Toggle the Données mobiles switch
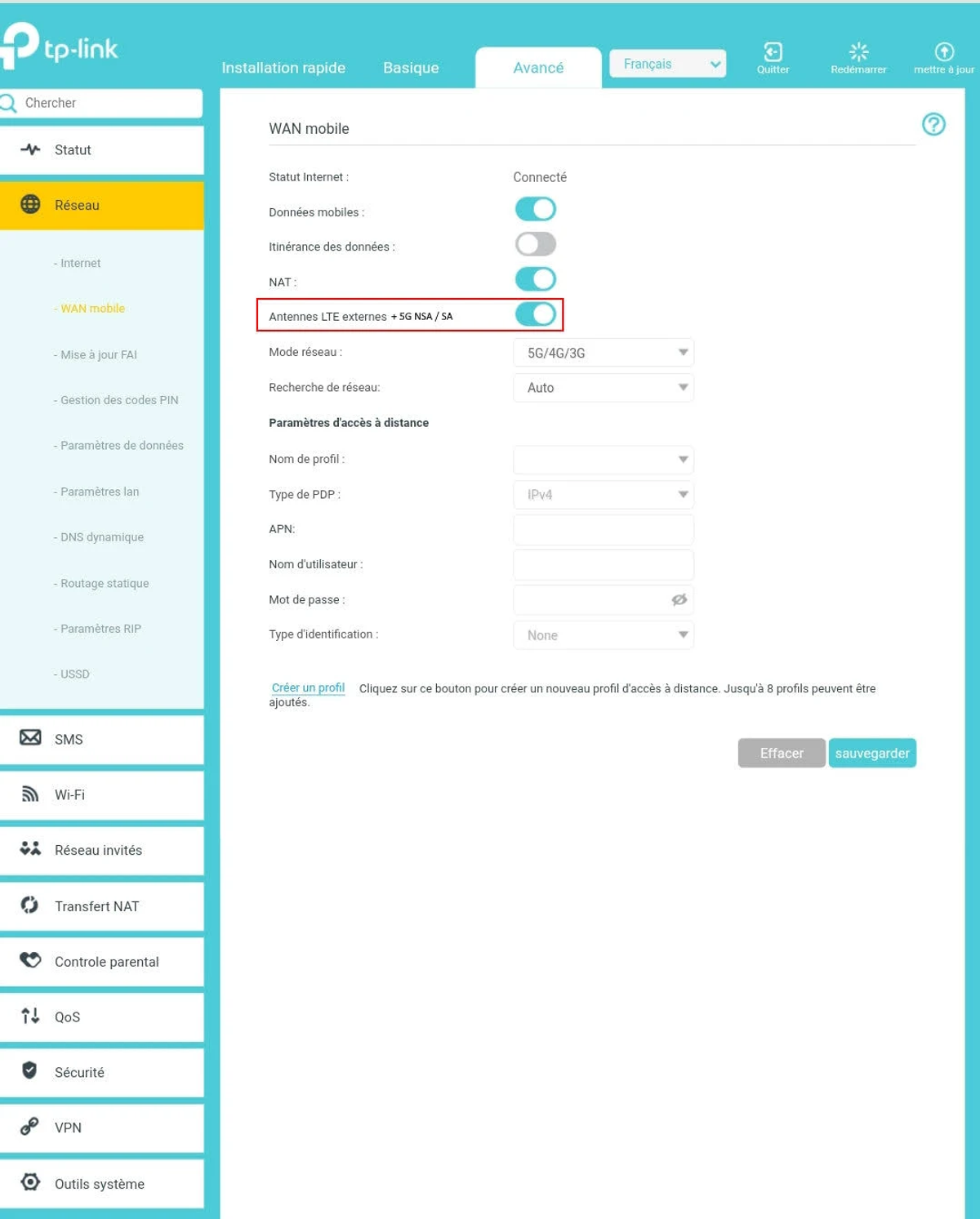This screenshot has width=980, height=1219. coord(536,209)
